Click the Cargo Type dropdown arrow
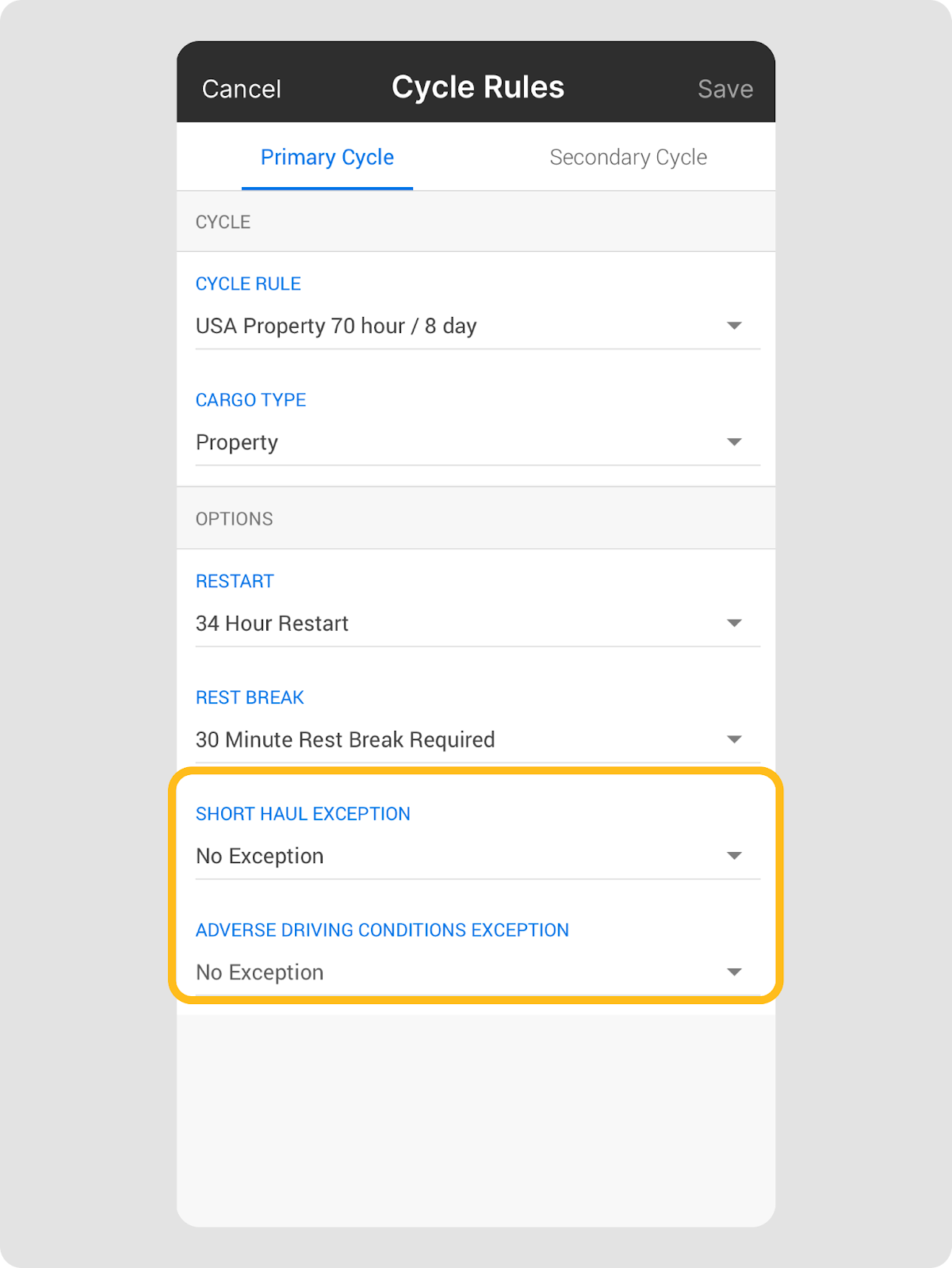The width and height of the screenshot is (952, 1268). point(734,442)
